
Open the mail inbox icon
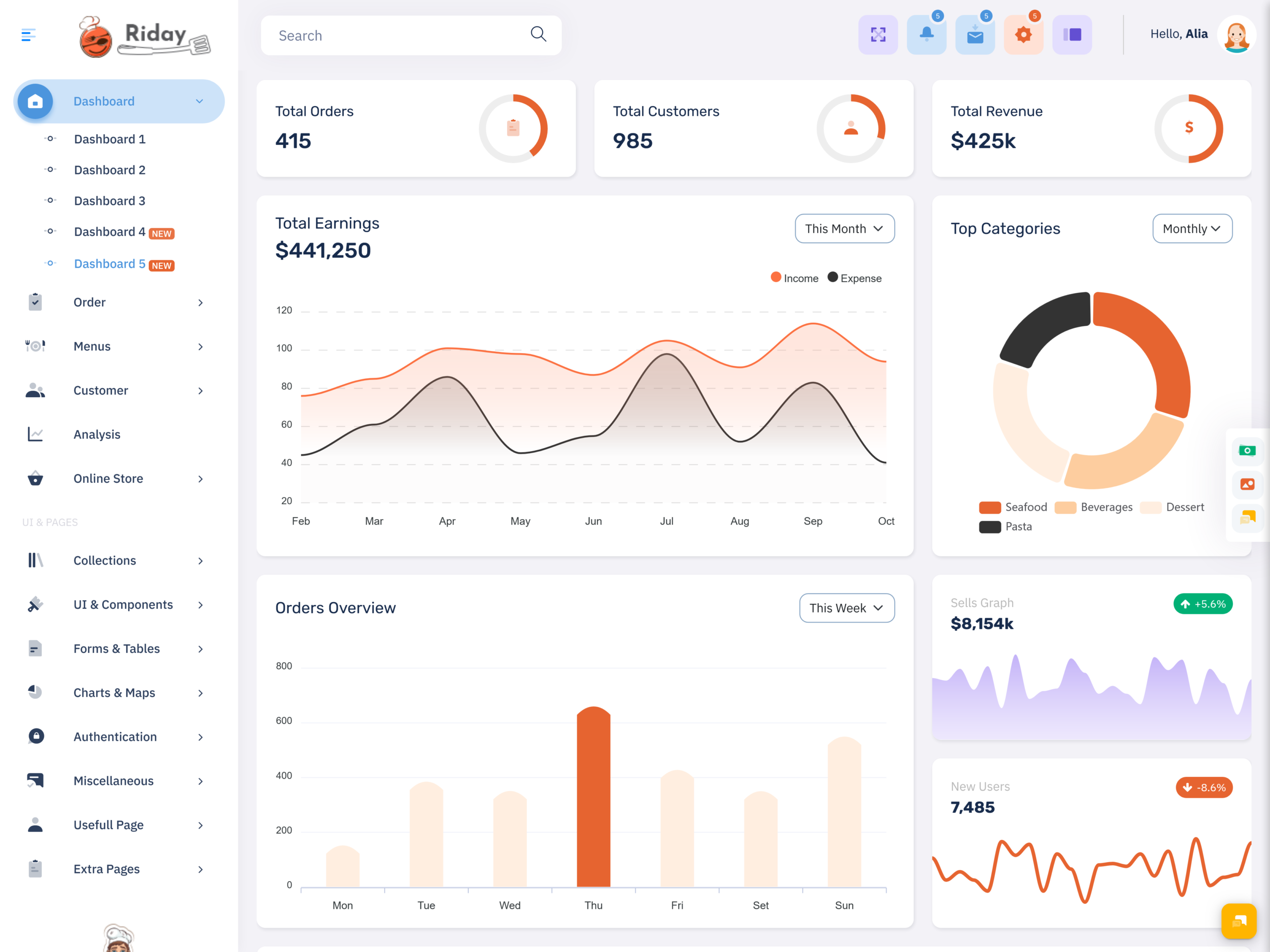[975, 35]
